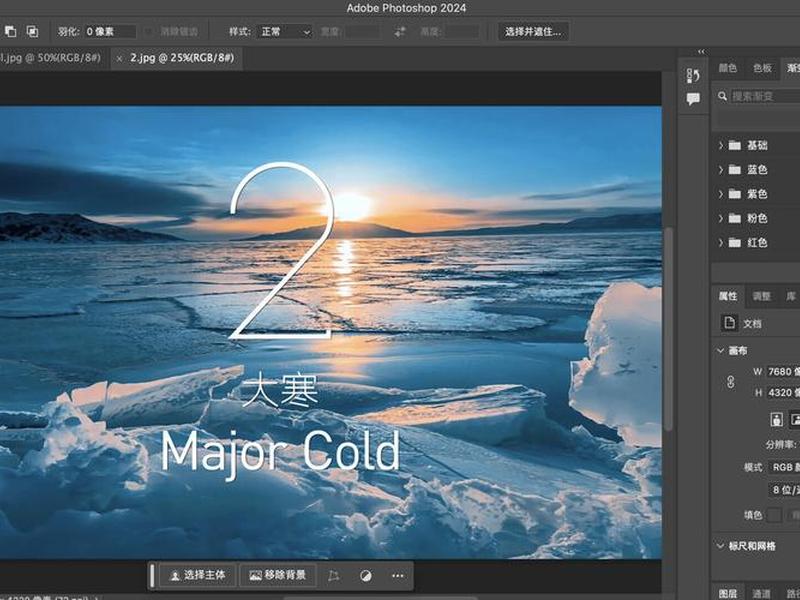The height and width of the screenshot is (600, 800).
Task: Select the subtract from selection icon
Action: [x=10, y=32]
